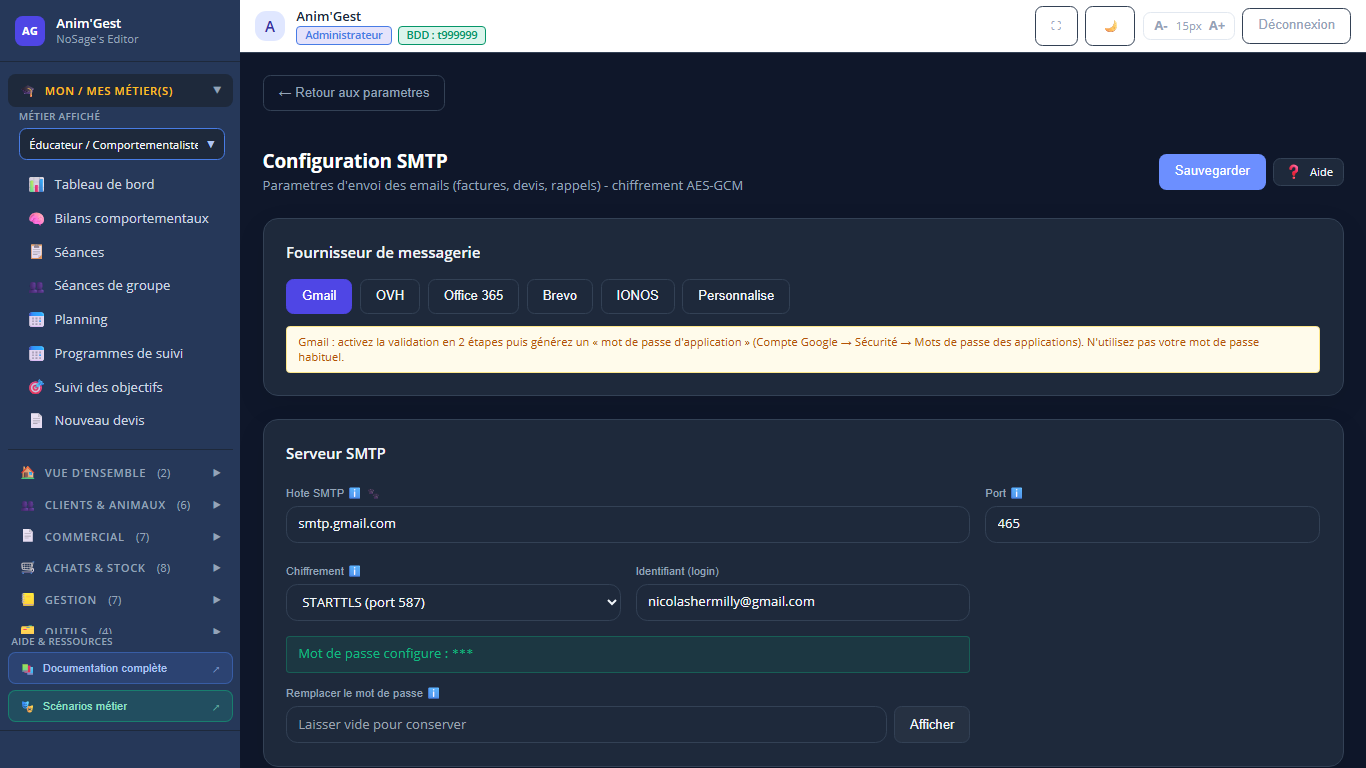1366x768 pixels.
Task: Click Retour aux parametres button
Action: (354, 93)
